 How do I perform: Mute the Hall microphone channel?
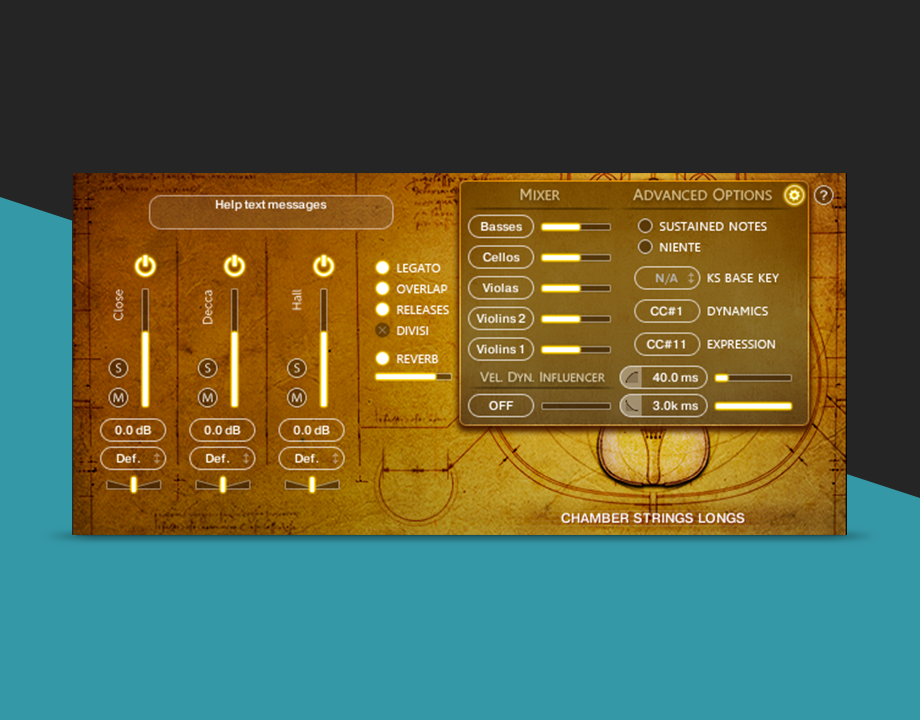[x=296, y=398]
